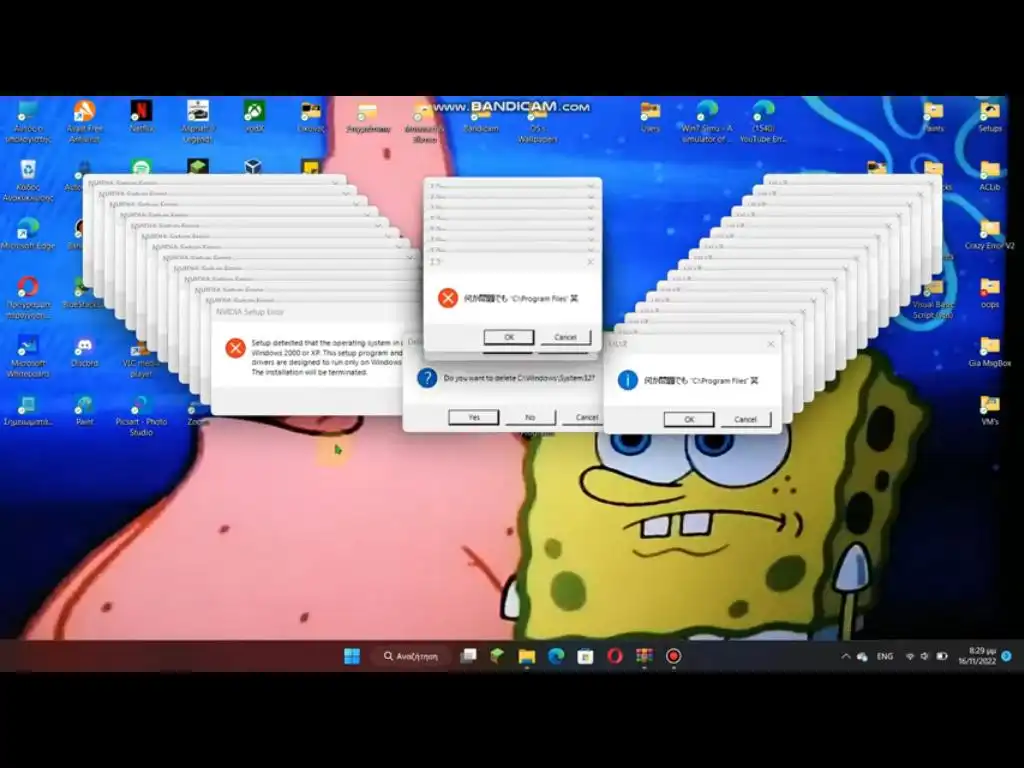Open the YouTube Err... Edge shortcut

(763, 121)
